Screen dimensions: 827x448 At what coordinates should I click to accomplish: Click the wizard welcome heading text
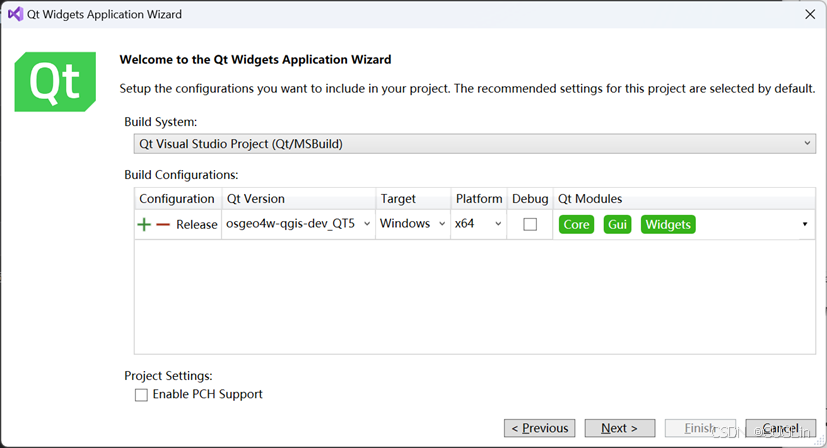coord(255,60)
